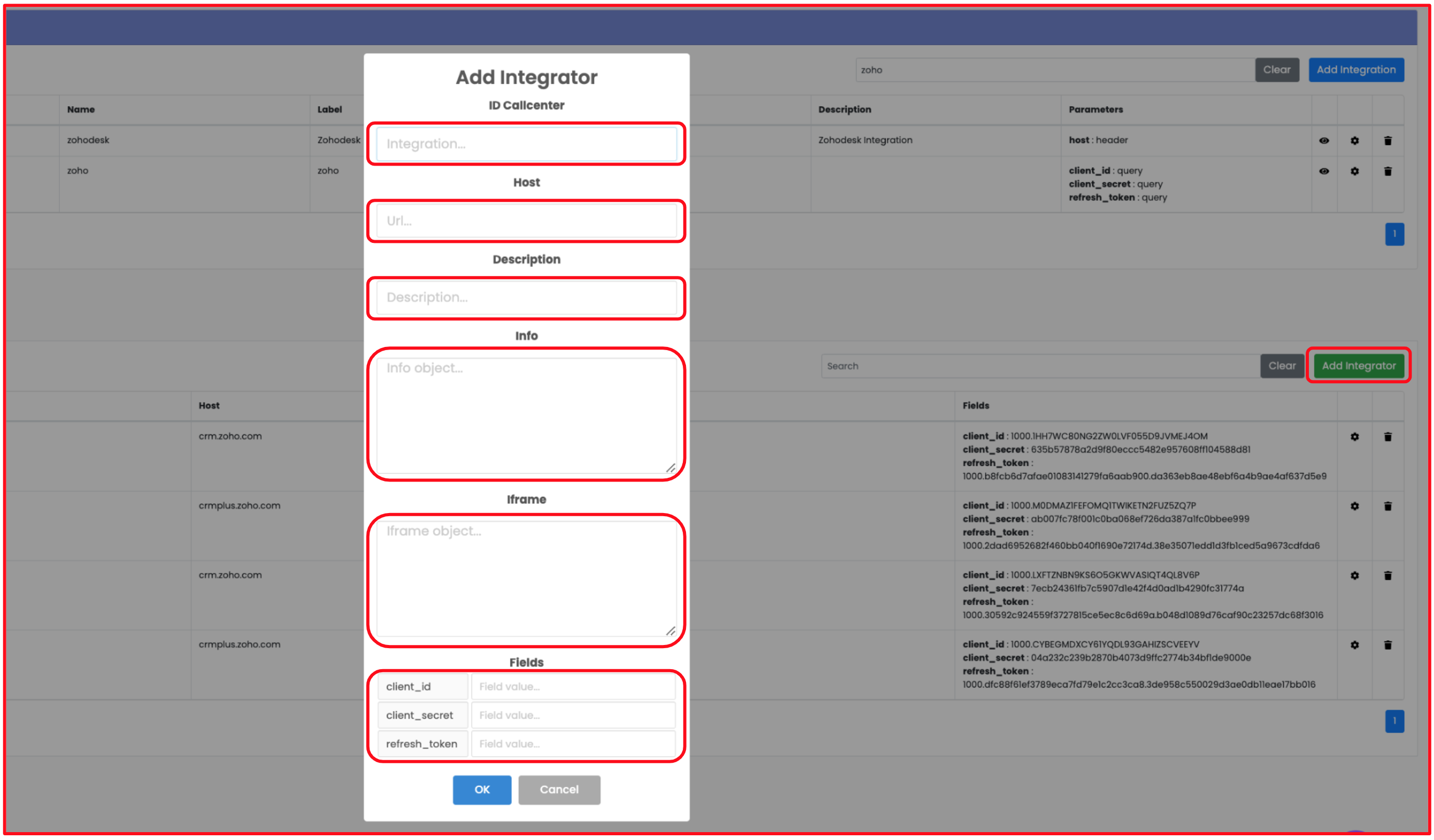The height and width of the screenshot is (840, 1434).
Task: Trash the first crmplus.zoho.com integrator
Action: [1387, 507]
